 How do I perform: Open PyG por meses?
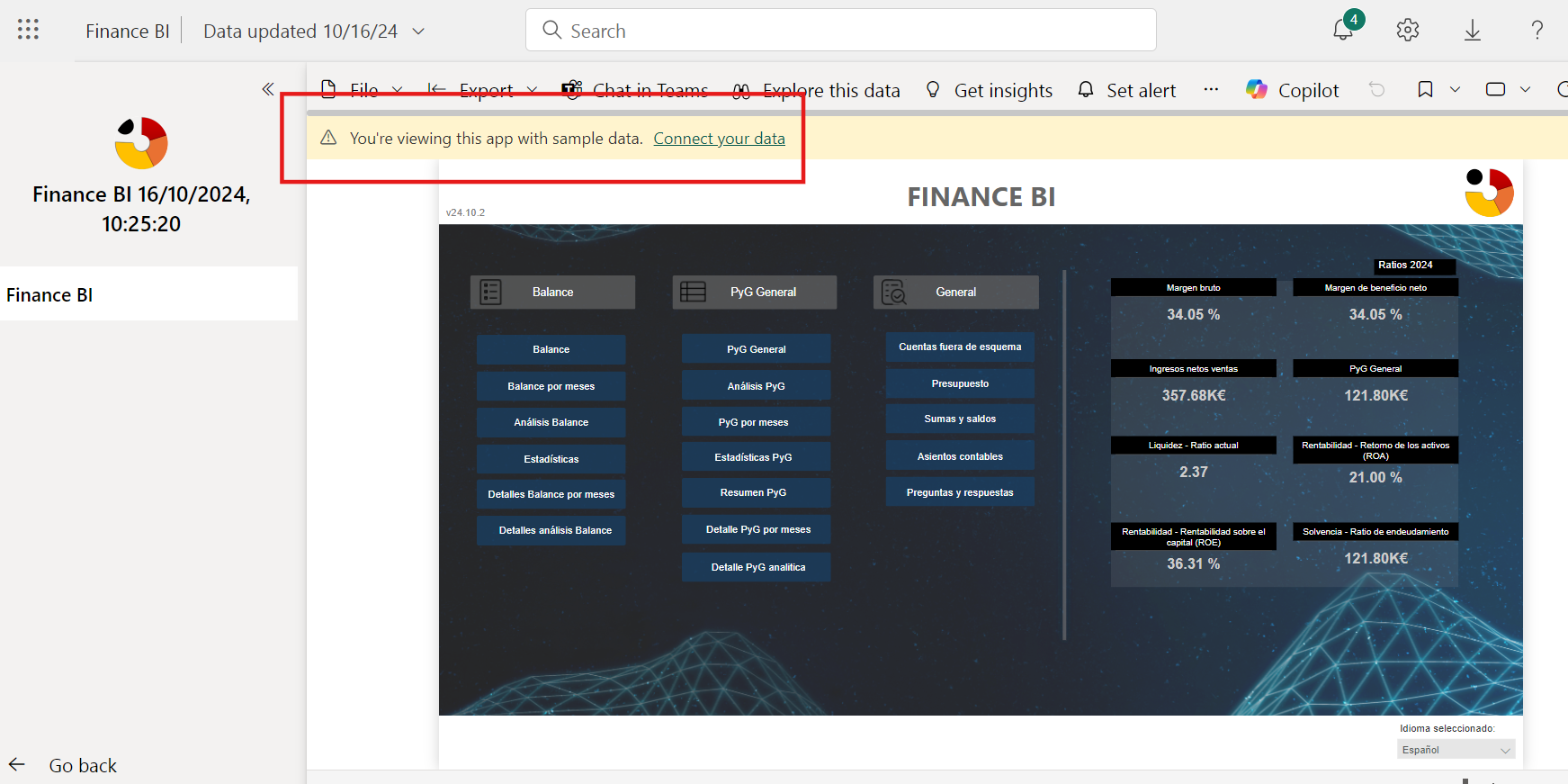(756, 422)
